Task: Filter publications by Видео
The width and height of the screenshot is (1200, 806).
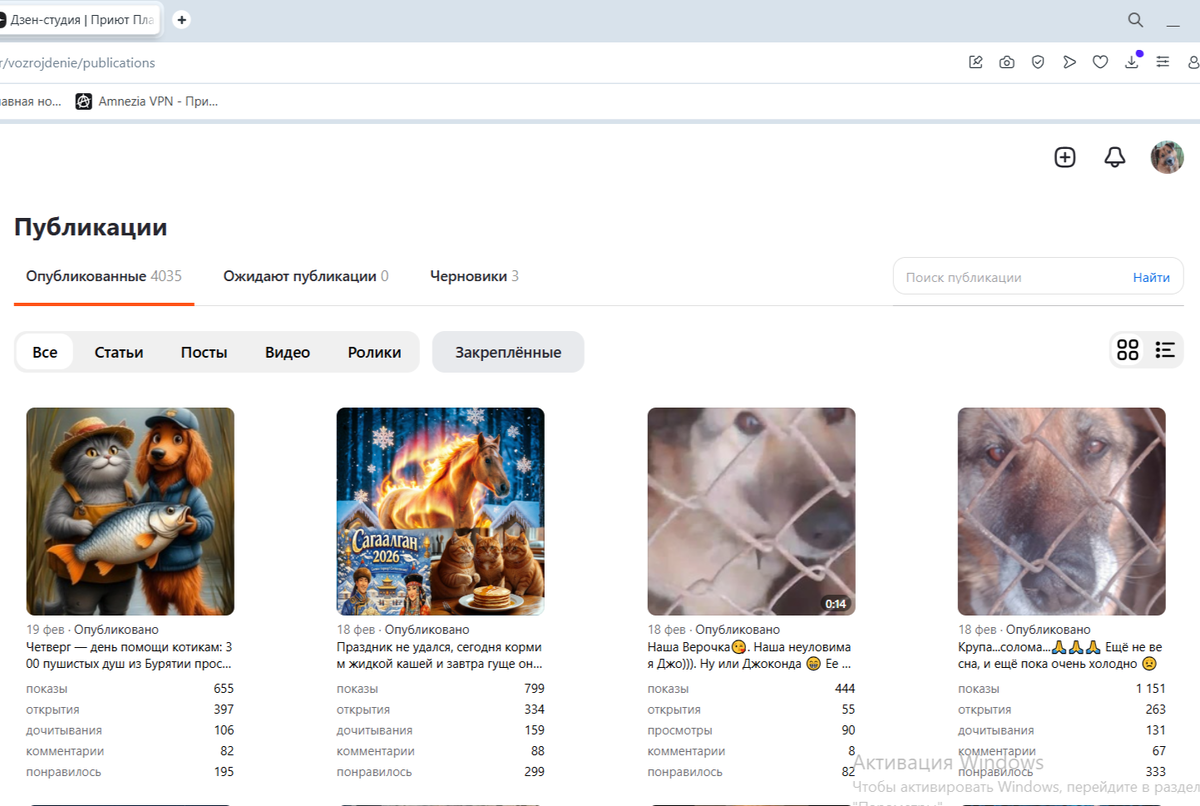Action: pos(287,352)
